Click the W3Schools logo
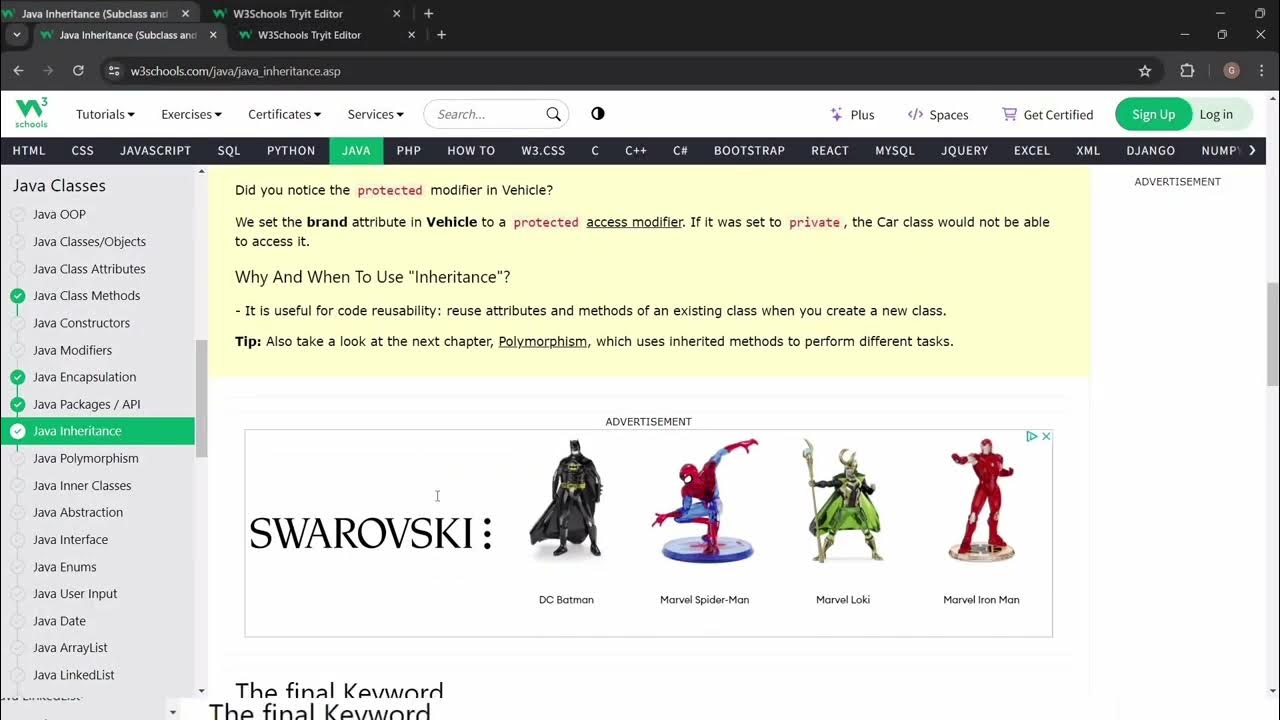 point(31,113)
